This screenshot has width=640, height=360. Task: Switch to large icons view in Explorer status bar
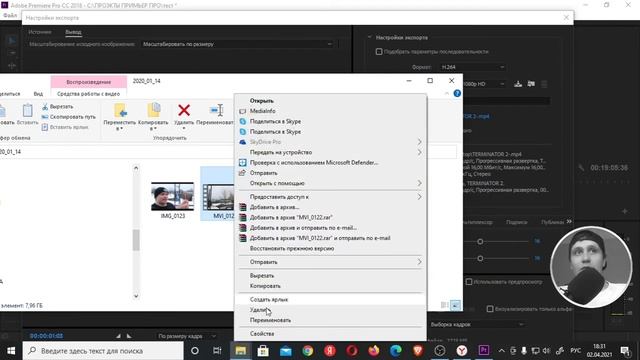[456, 305]
